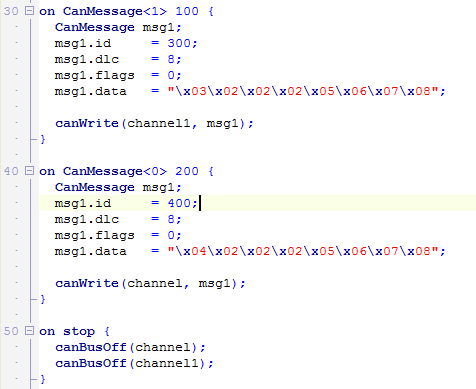Click the line number 50 in gutter

(x=11, y=331)
